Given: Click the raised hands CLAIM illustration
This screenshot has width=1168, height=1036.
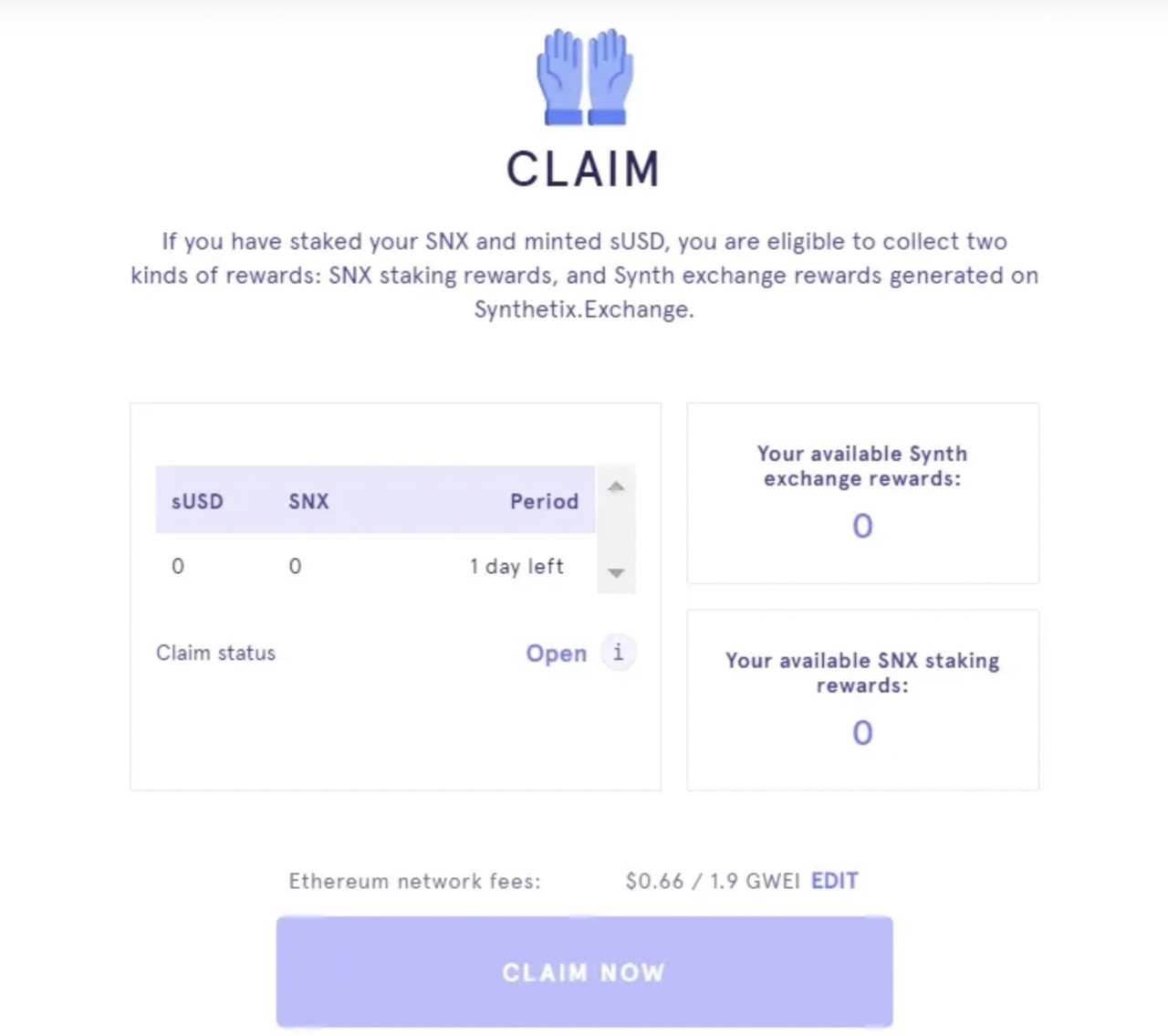Looking at the screenshot, I should [584, 78].
